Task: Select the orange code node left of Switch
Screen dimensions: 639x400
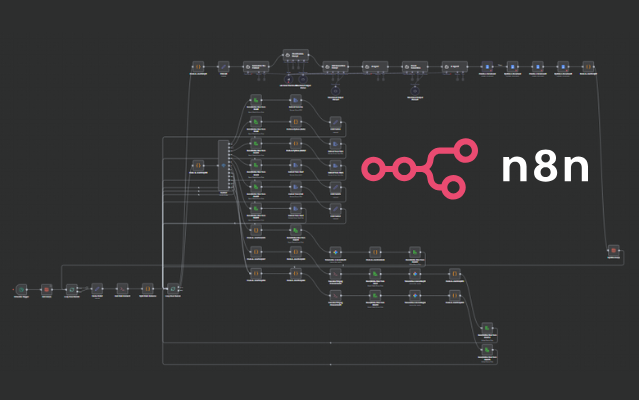Action: click(197, 166)
